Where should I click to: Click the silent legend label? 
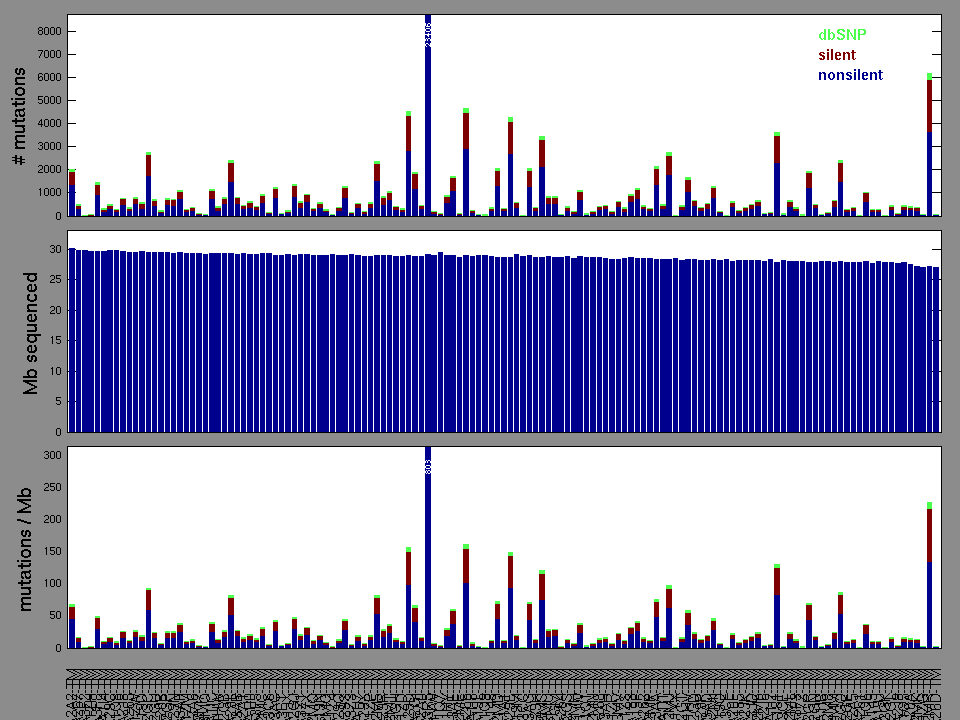(837, 55)
